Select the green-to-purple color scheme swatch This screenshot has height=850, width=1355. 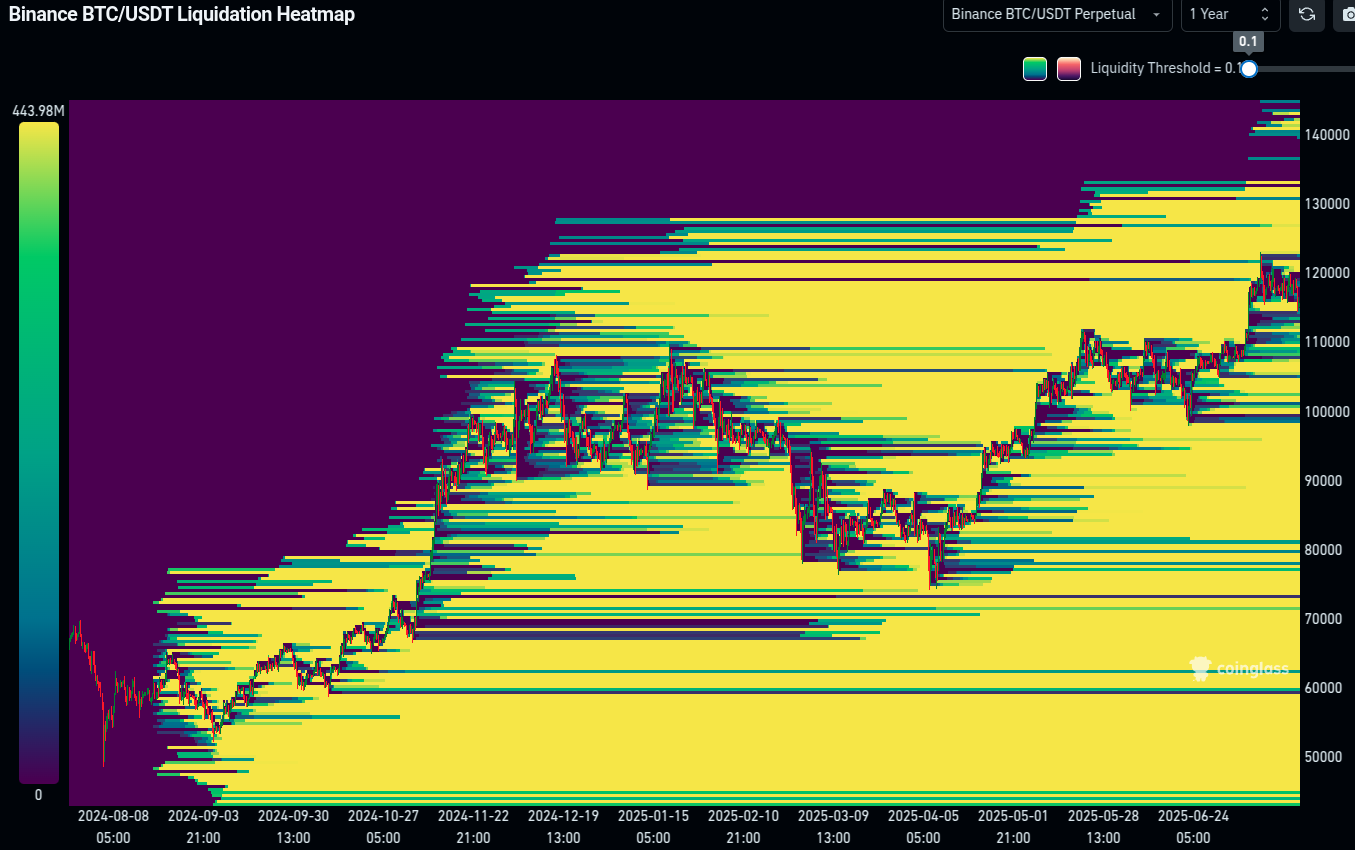[x=1035, y=69]
